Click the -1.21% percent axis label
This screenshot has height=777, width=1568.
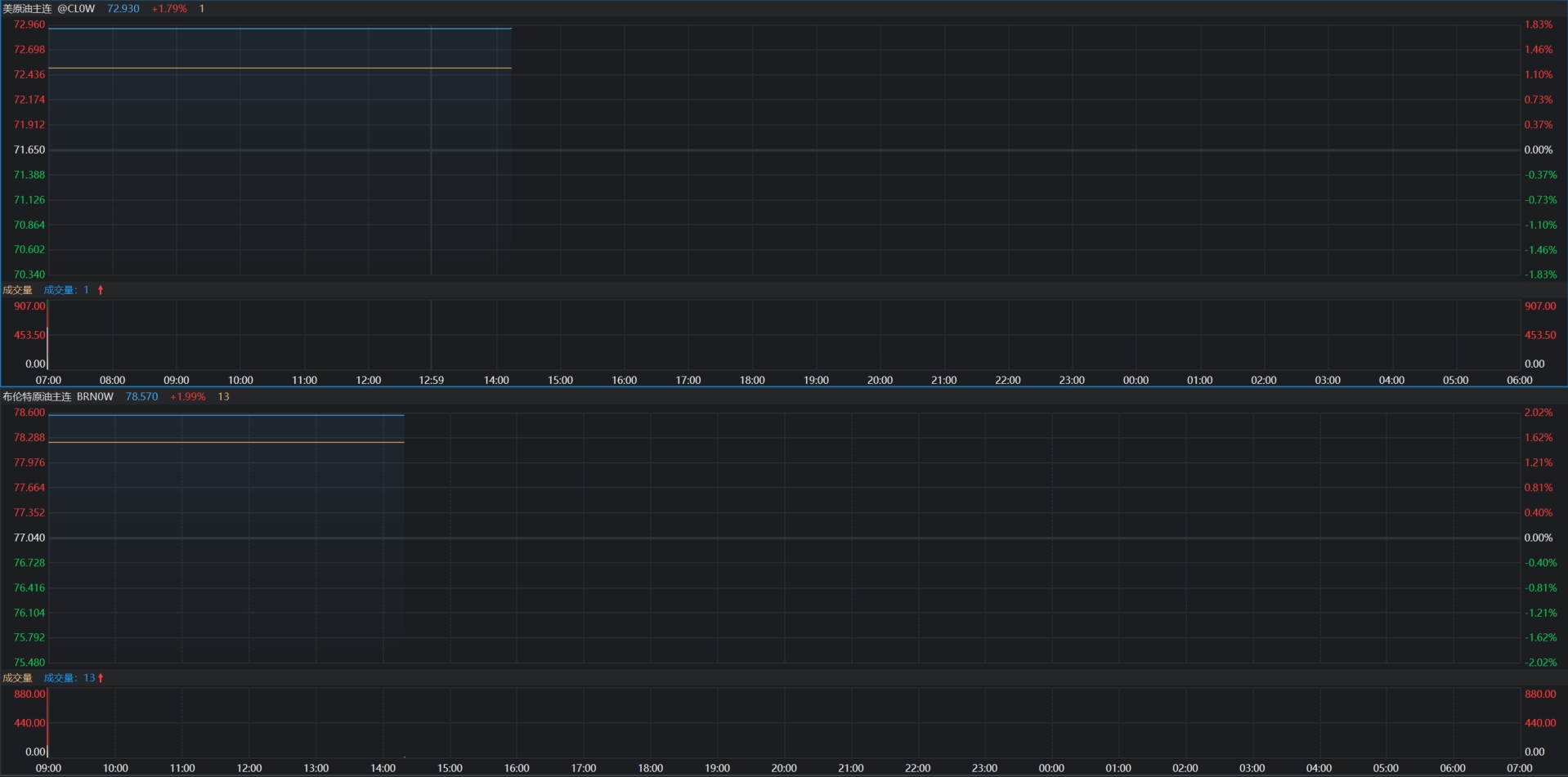1540,613
